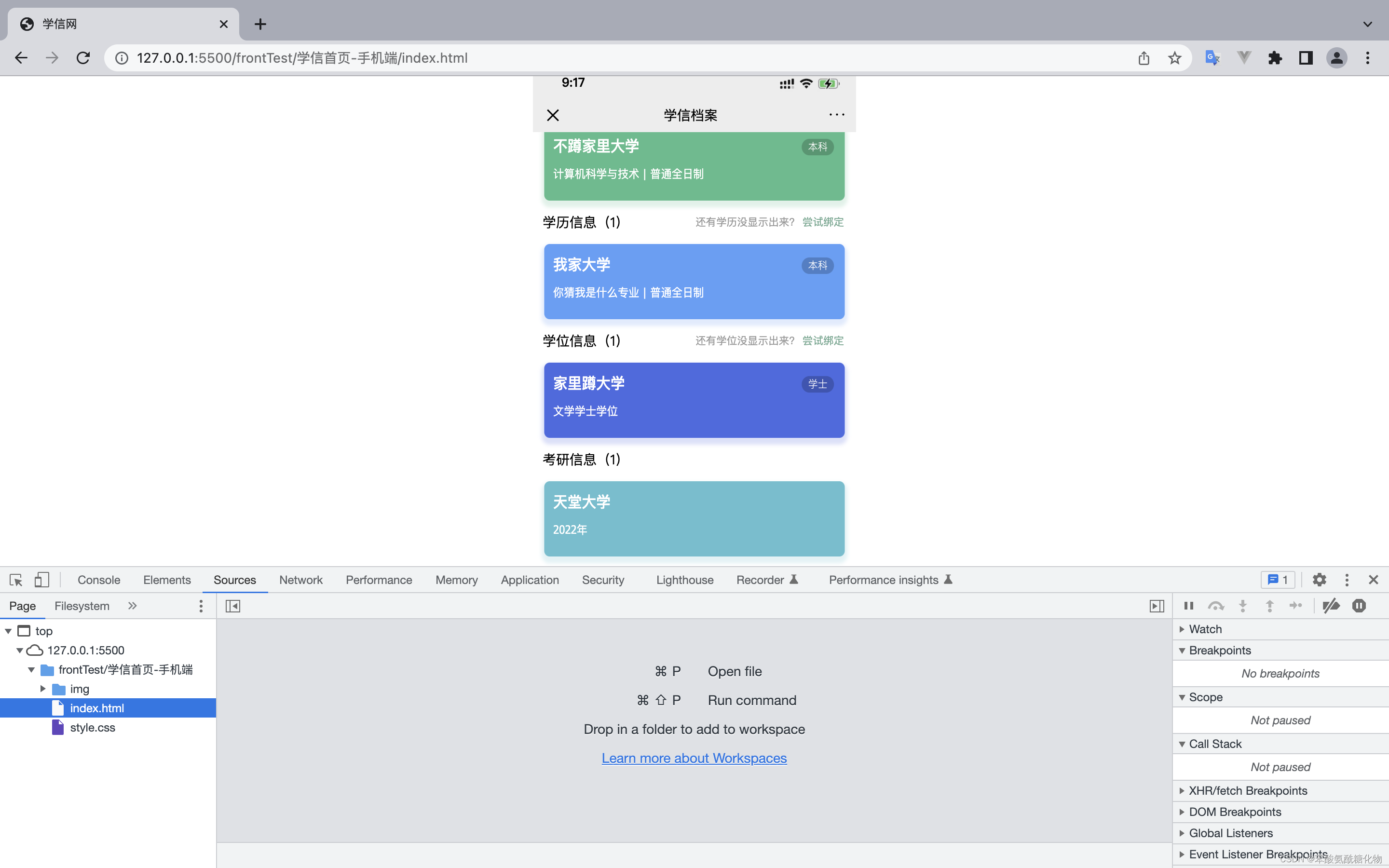Click the pause script execution icon
Image resolution: width=1389 pixels, height=868 pixels.
click(1189, 606)
